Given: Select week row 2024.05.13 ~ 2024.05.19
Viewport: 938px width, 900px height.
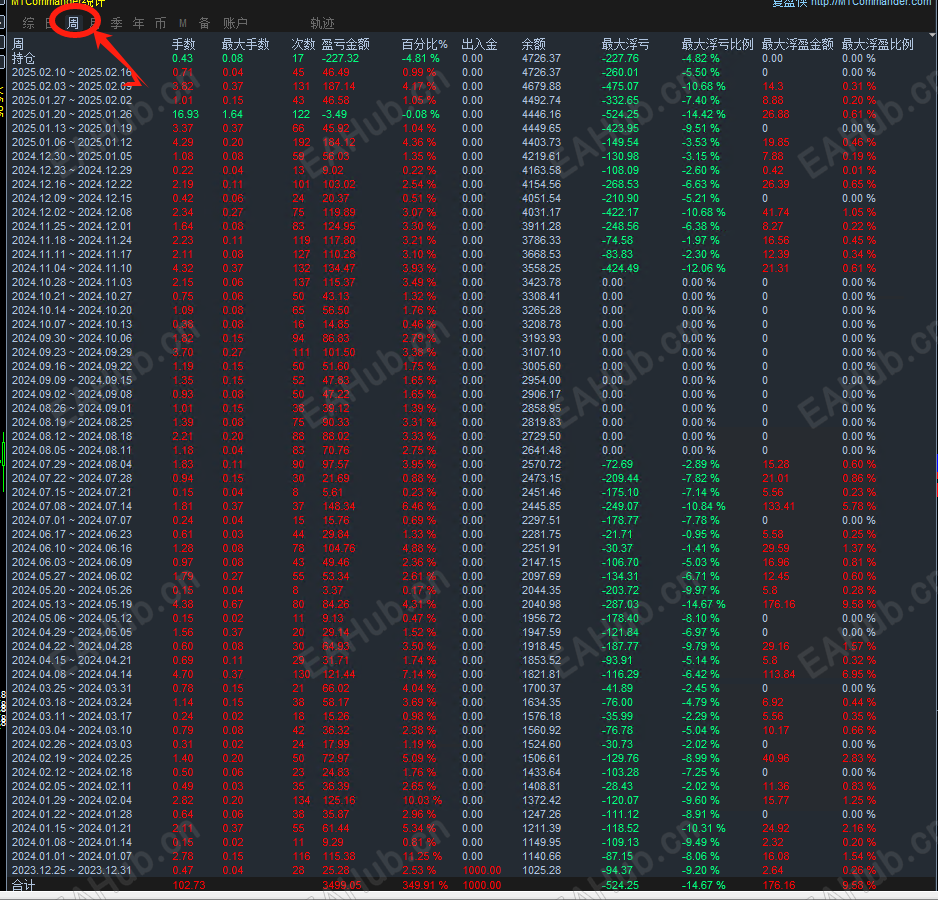Looking at the screenshot, I should pyautogui.click(x=72, y=604).
